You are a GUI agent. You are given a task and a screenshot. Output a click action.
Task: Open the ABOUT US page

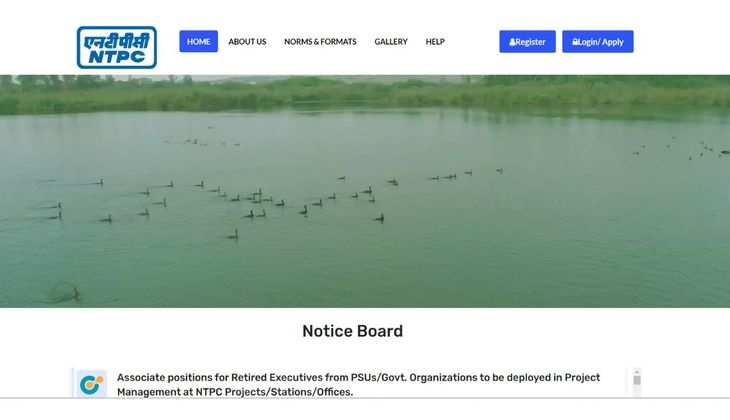247,41
